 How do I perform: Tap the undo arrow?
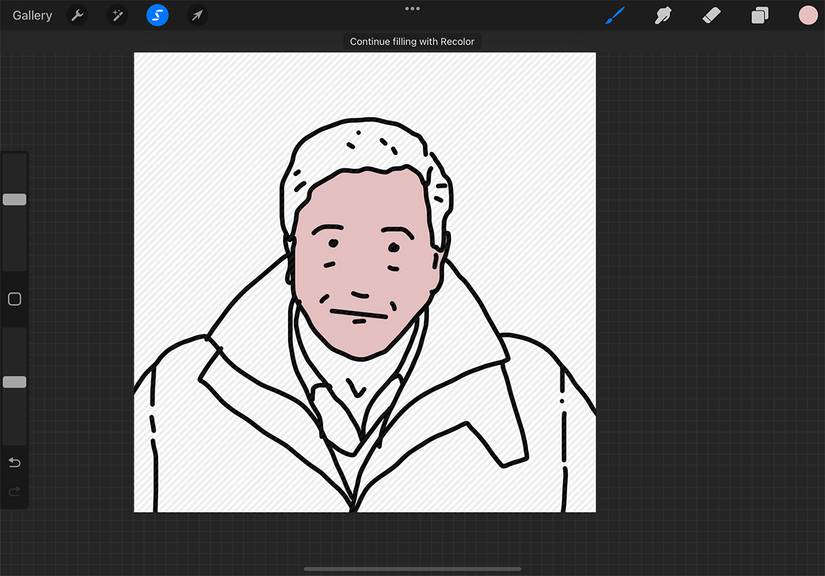pyautogui.click(x=14, y=463)
